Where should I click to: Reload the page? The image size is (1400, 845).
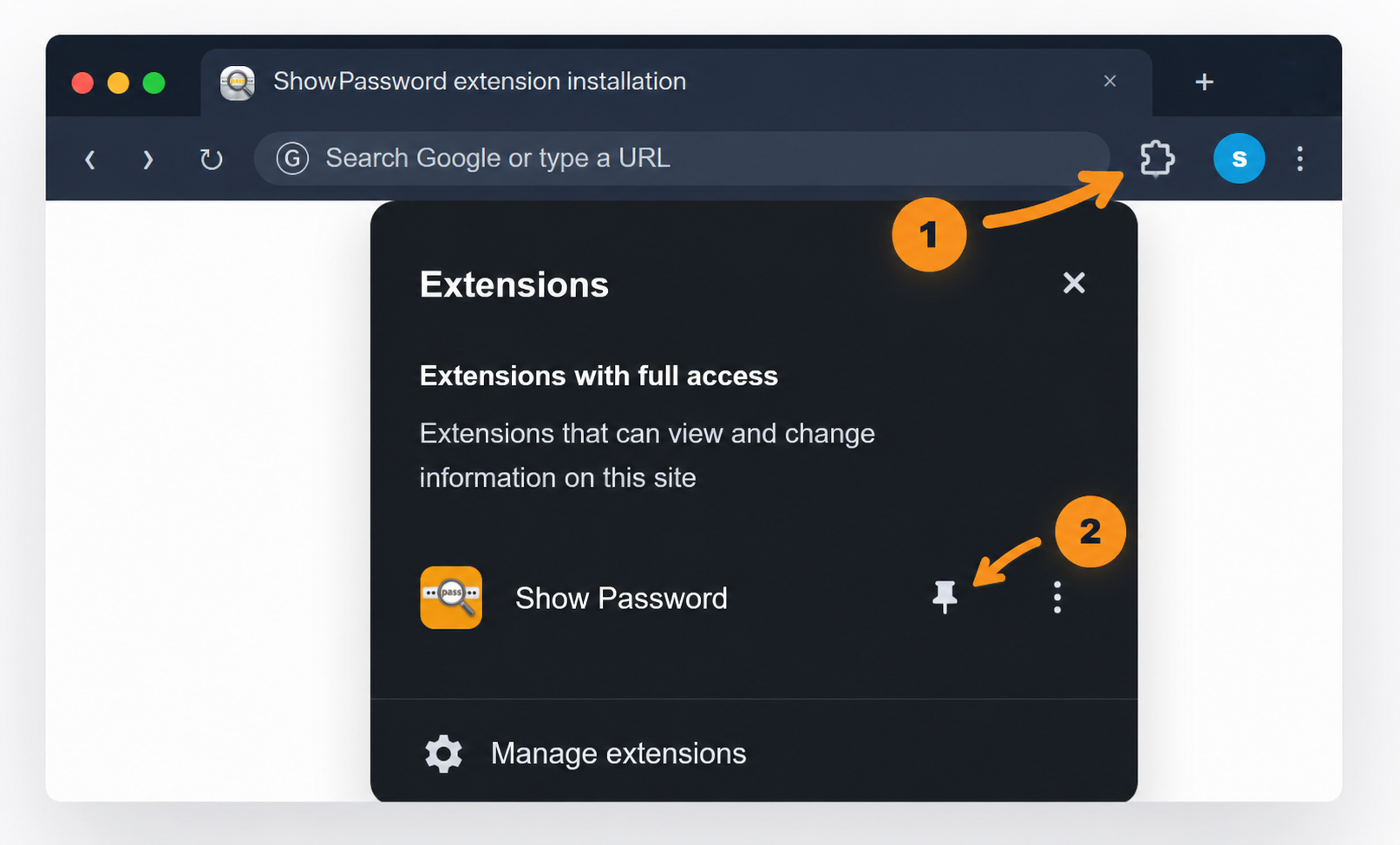click(x=211, y=160)
